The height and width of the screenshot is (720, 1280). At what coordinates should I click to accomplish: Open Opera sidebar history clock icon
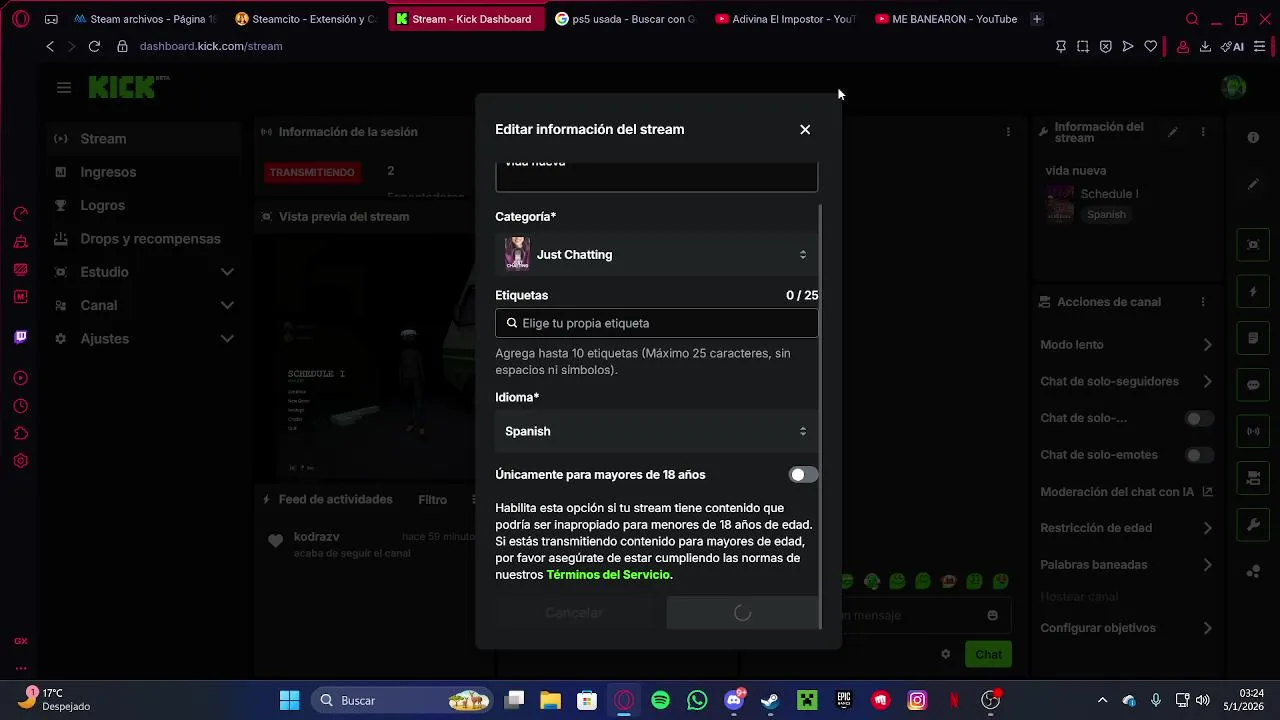coord(20,406)
